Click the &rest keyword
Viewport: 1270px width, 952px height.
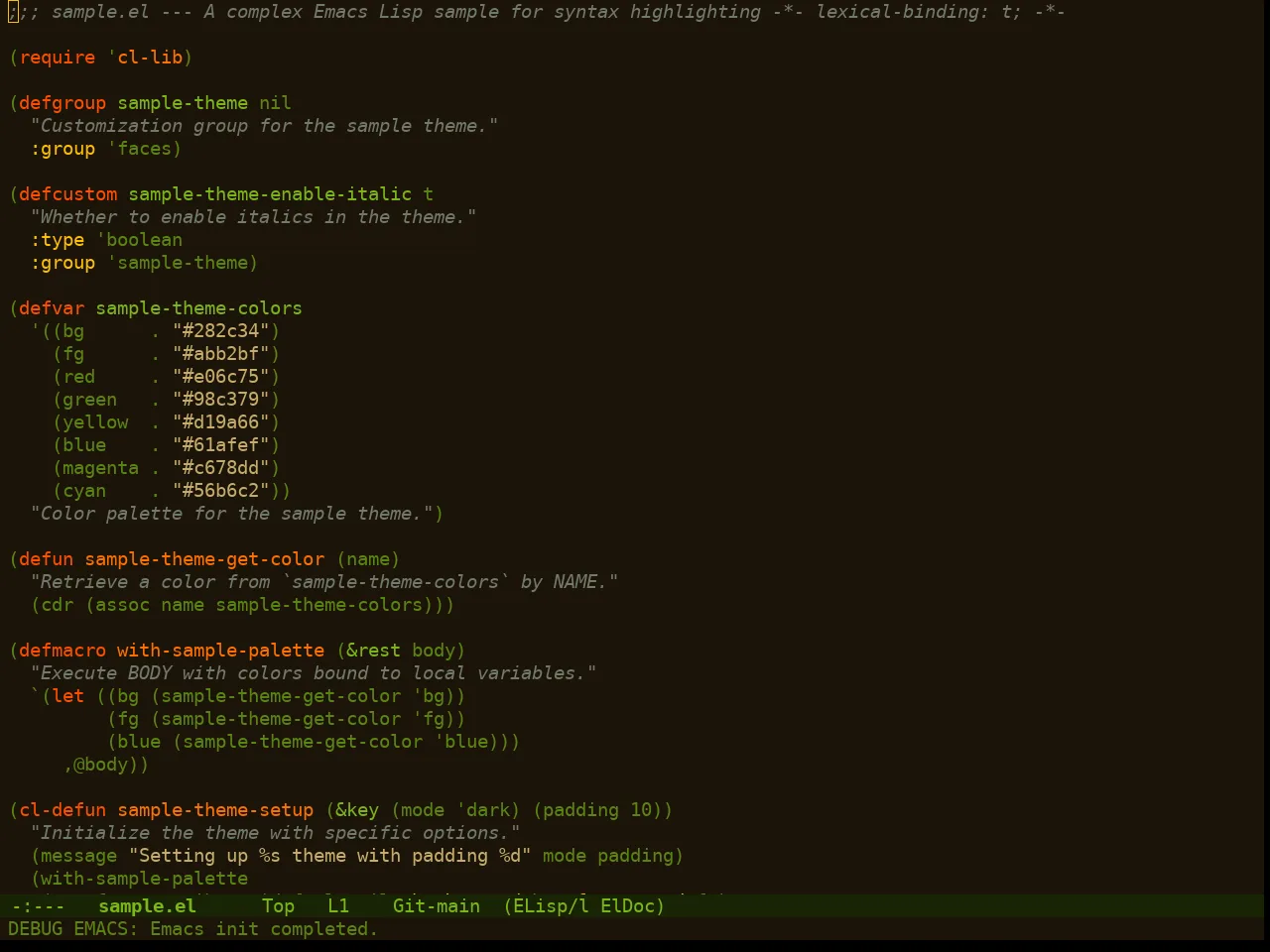point(373,651)
